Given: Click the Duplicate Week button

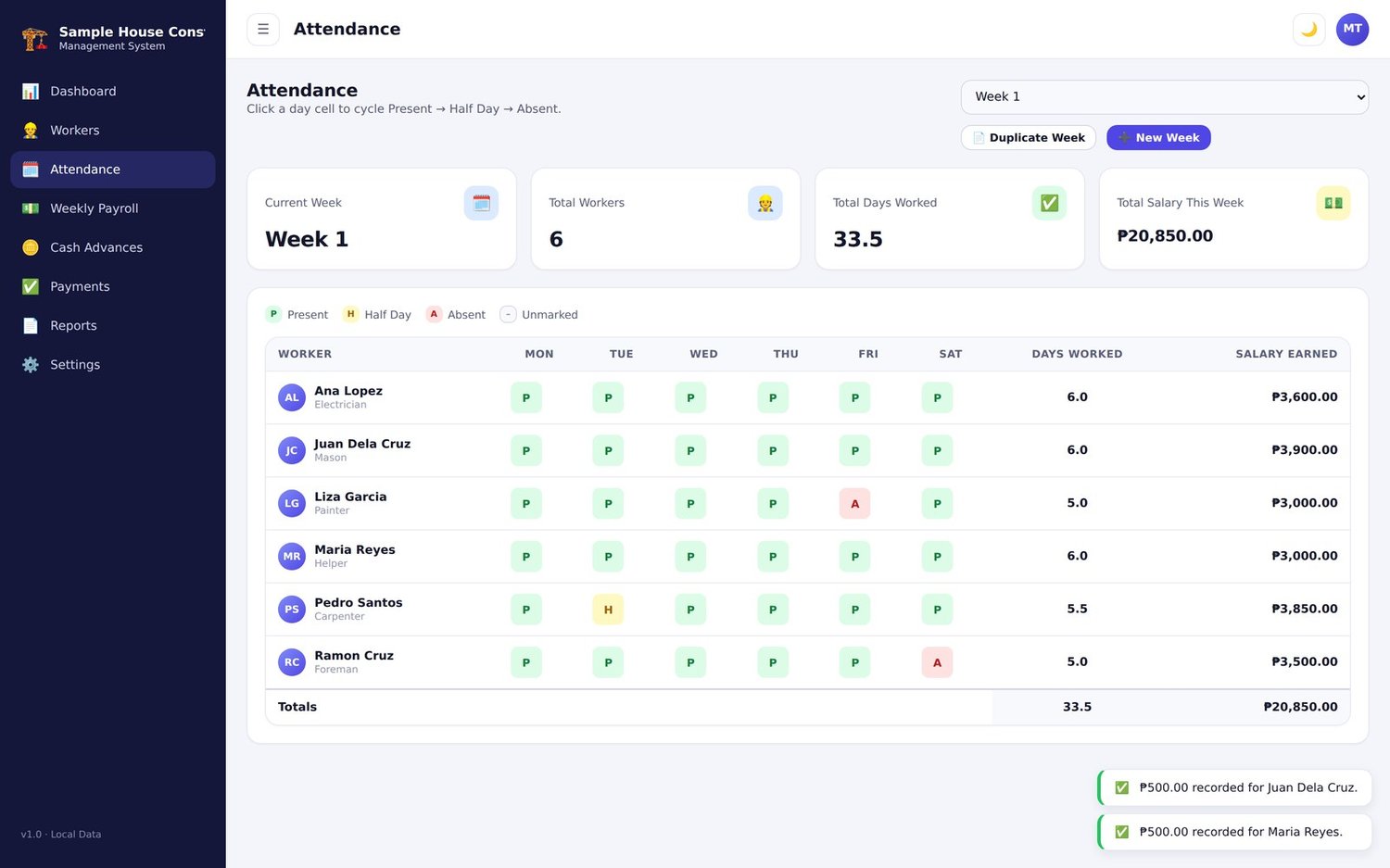Looking at the screenshot, I should [x=1029, y=137].
